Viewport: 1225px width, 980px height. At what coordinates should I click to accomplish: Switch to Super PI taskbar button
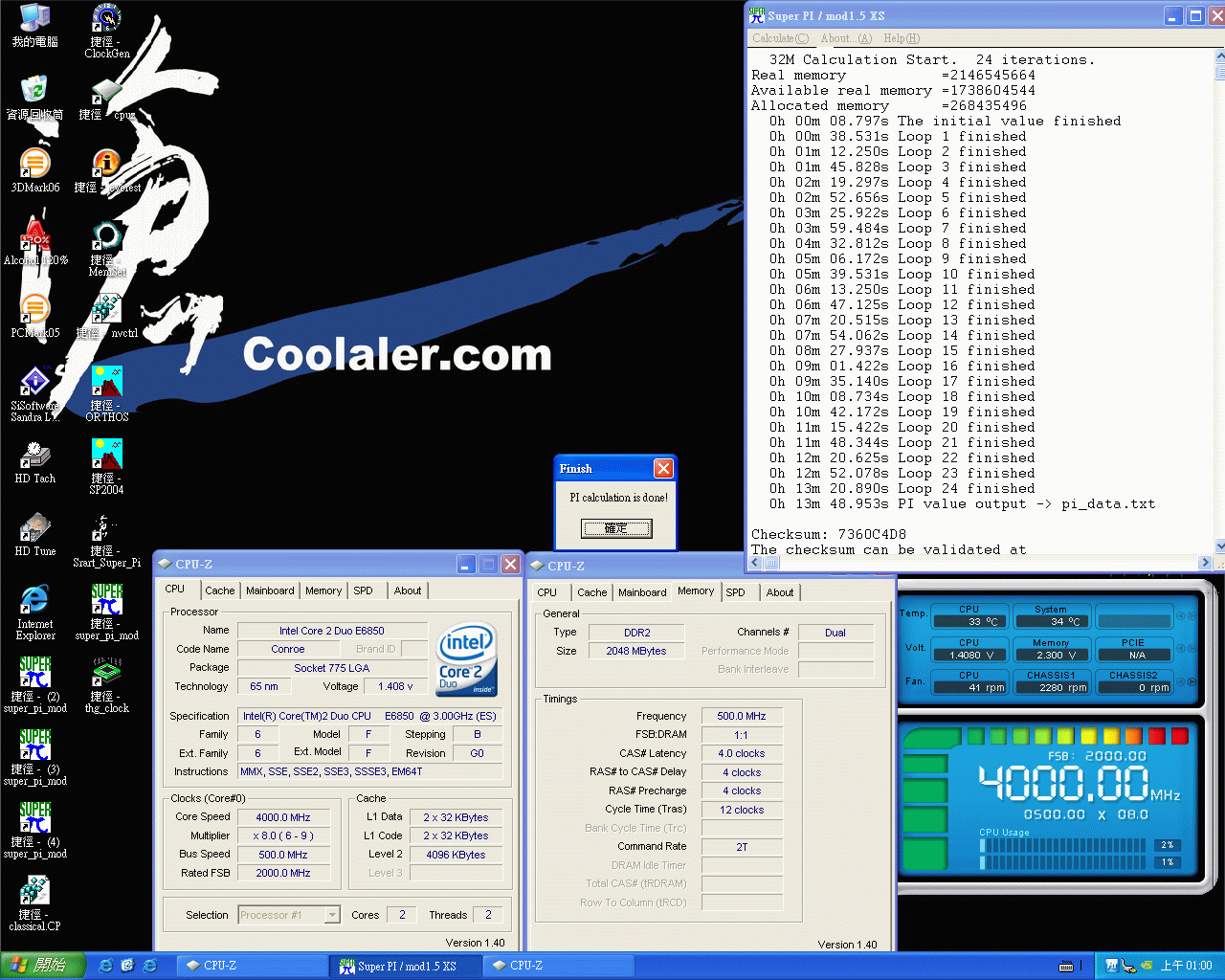pos(406,966)
